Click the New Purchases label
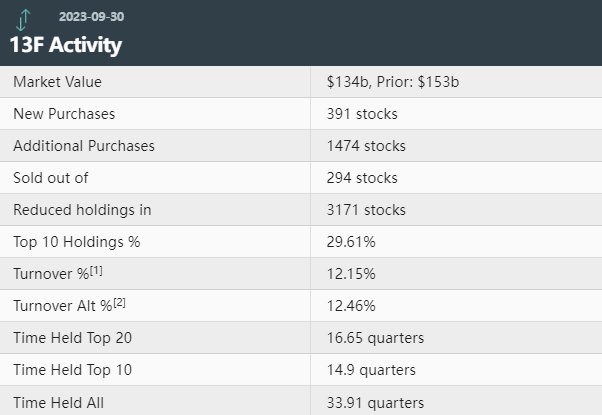Viewport: 602px width, 415px height. 64,114
